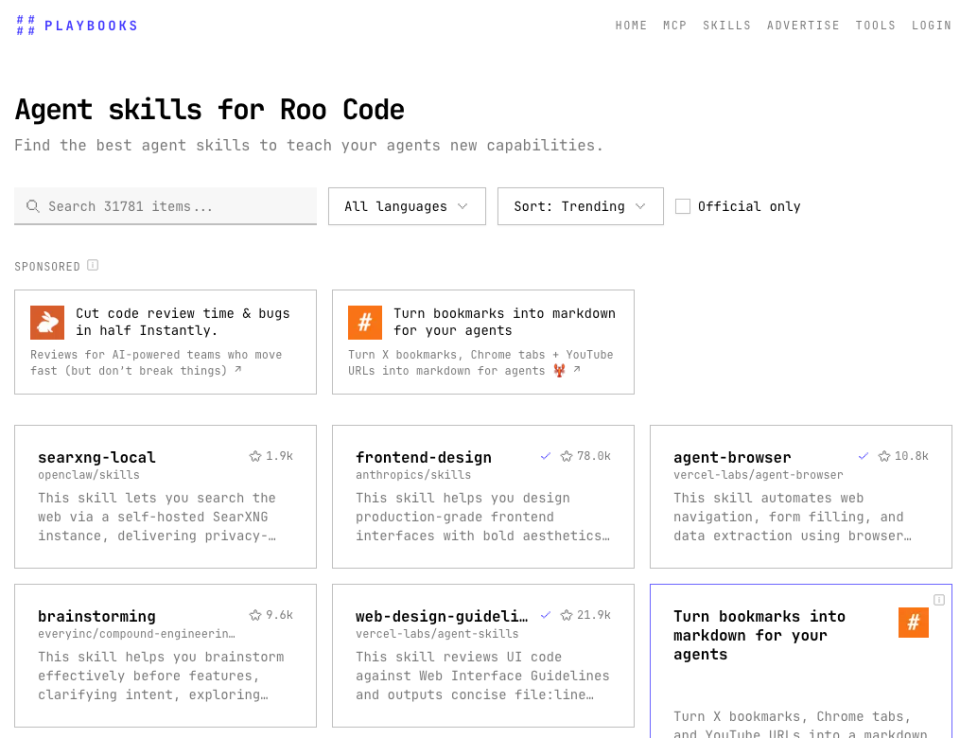Click the Tools nav item

875,25
